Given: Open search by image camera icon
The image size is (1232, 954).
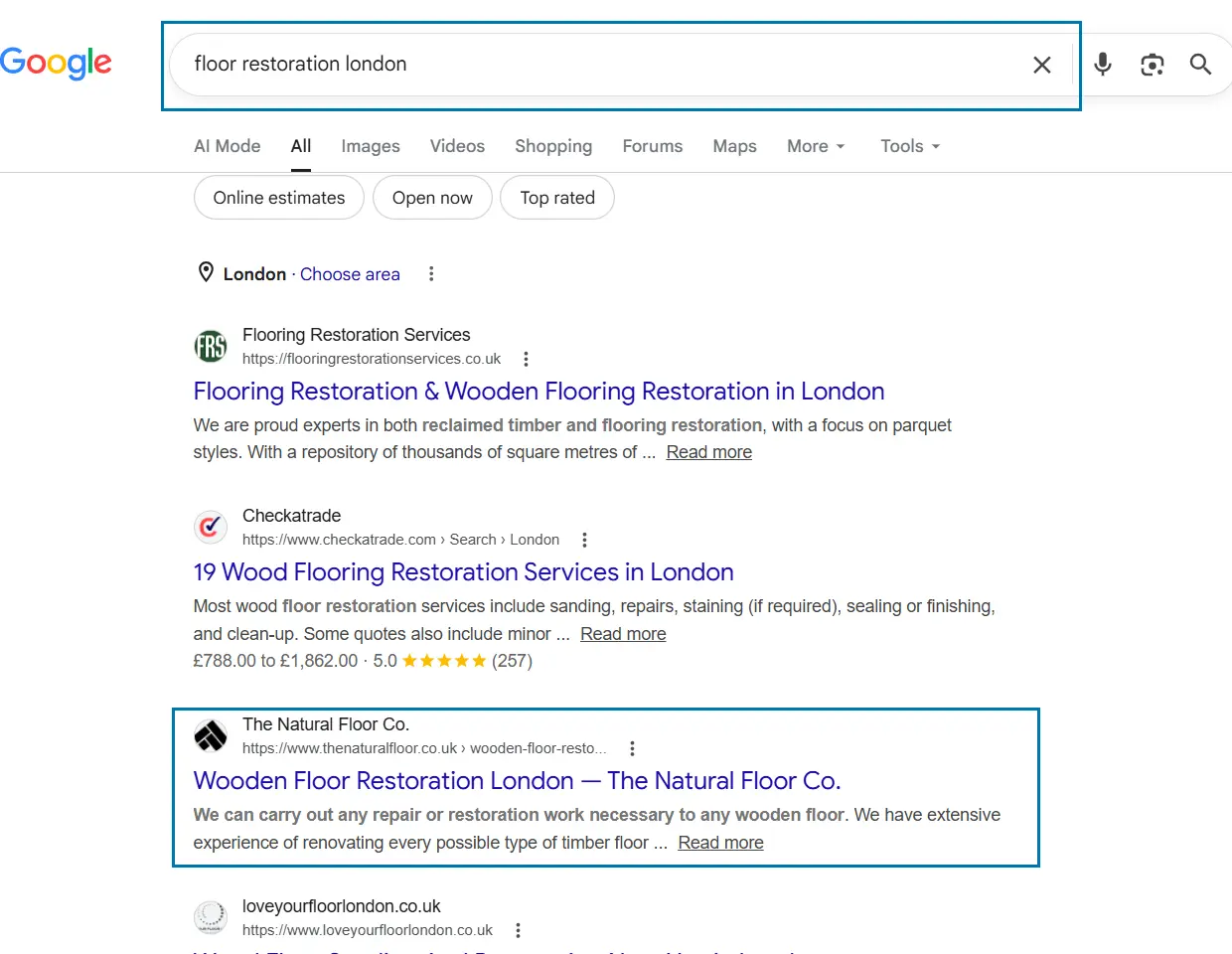Looking at the screenshot, I should click(x=1152, y=65).
